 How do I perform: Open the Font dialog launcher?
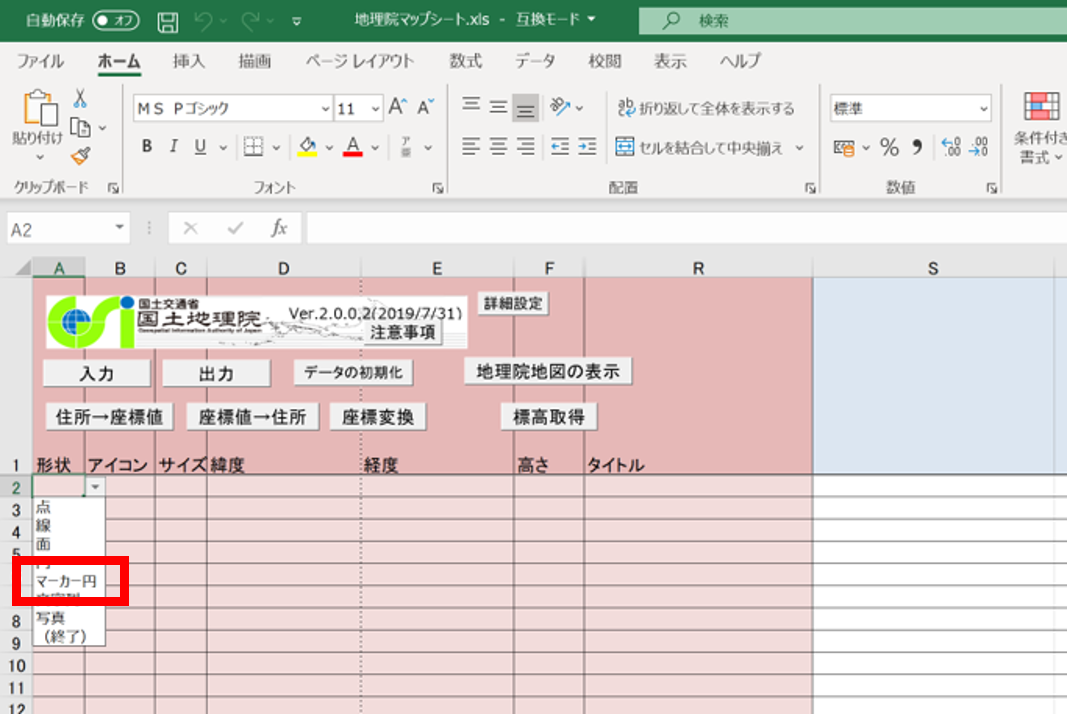click(x=438, y=188)
